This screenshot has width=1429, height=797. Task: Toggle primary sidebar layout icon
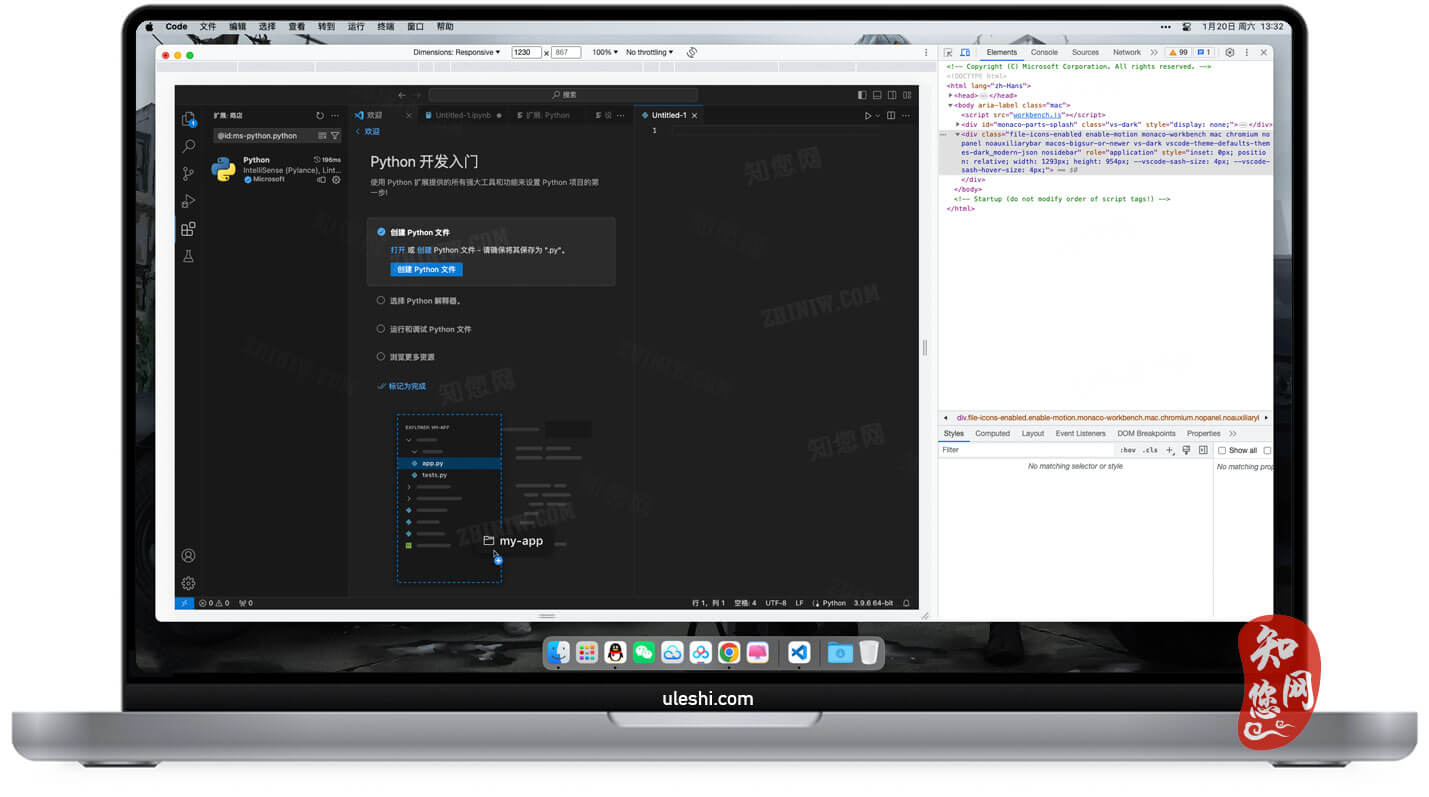(863, 95)
